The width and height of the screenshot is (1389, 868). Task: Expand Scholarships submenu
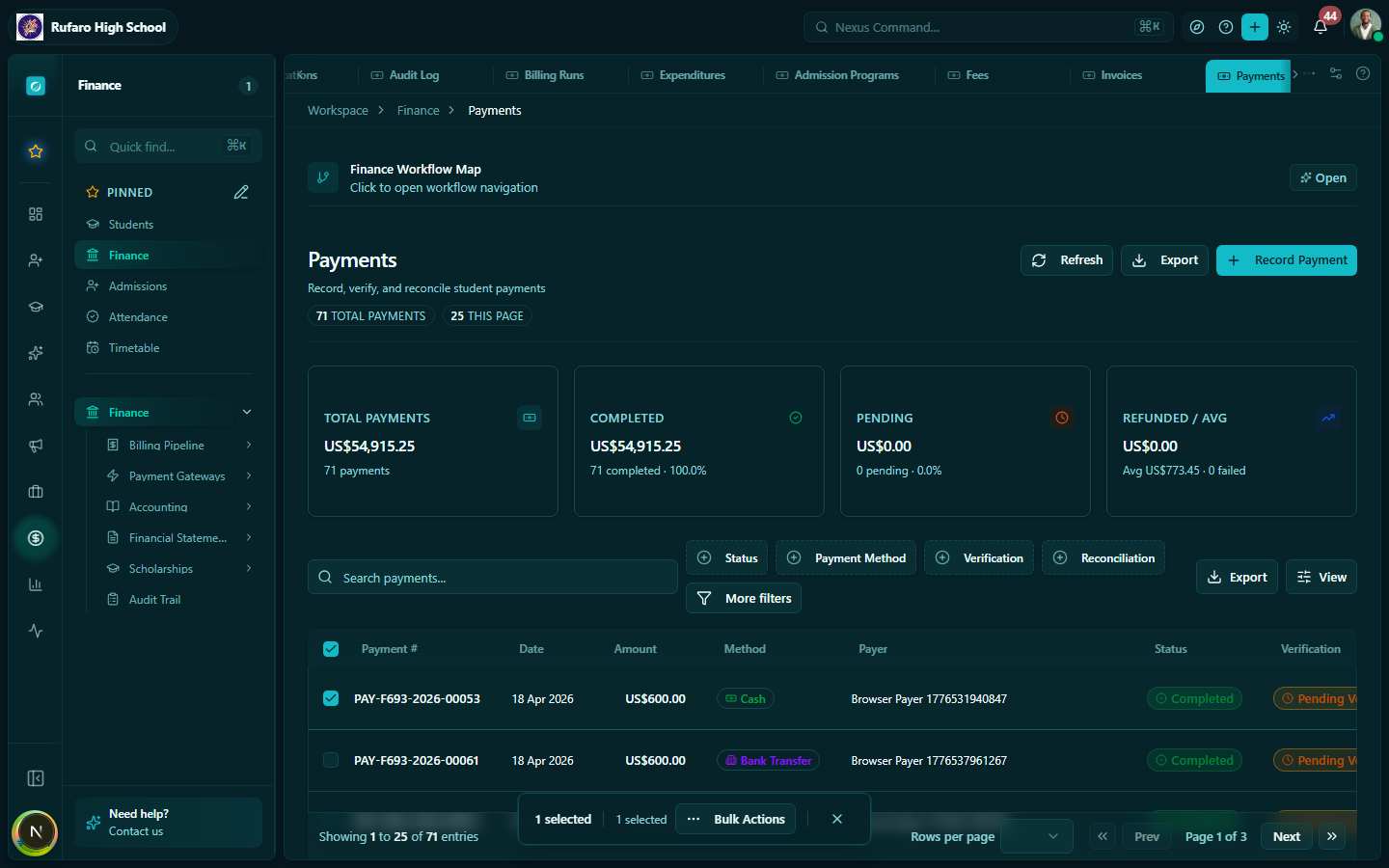249,568
